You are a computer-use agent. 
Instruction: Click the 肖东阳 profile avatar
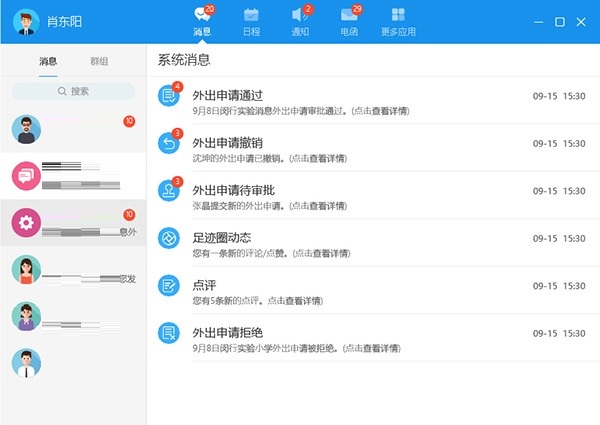click(x=26, y=22)
